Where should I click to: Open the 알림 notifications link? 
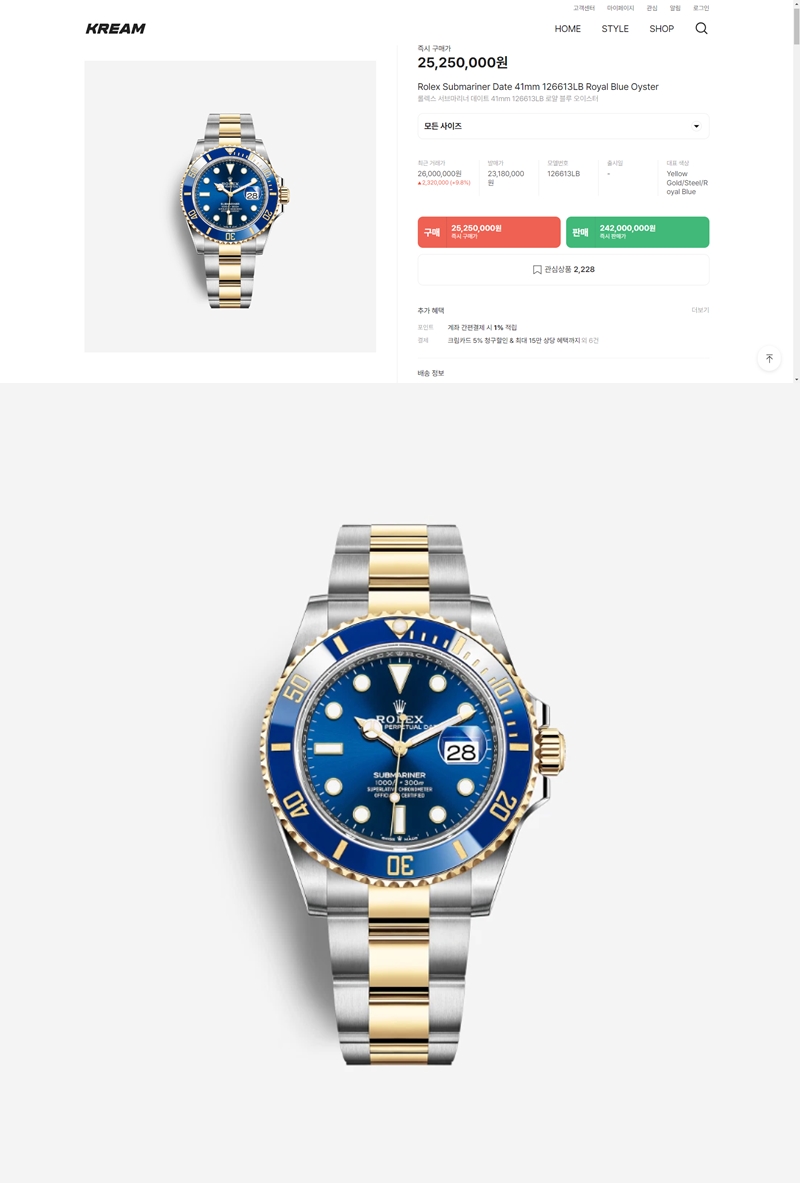[x=675, y=8]
